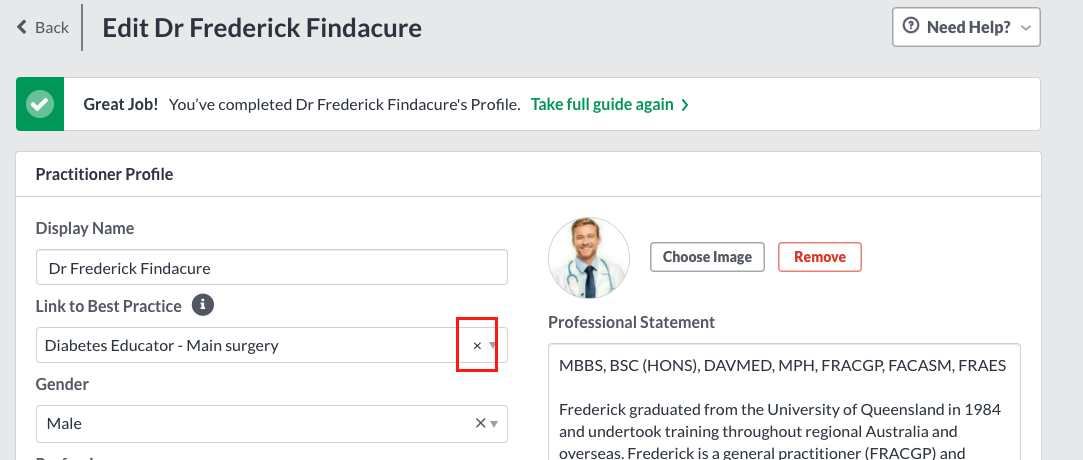Image resolution: width=1083 pixels, height=460 pixels.
Task: Click the red Remove image button
Action: (820, 257)
